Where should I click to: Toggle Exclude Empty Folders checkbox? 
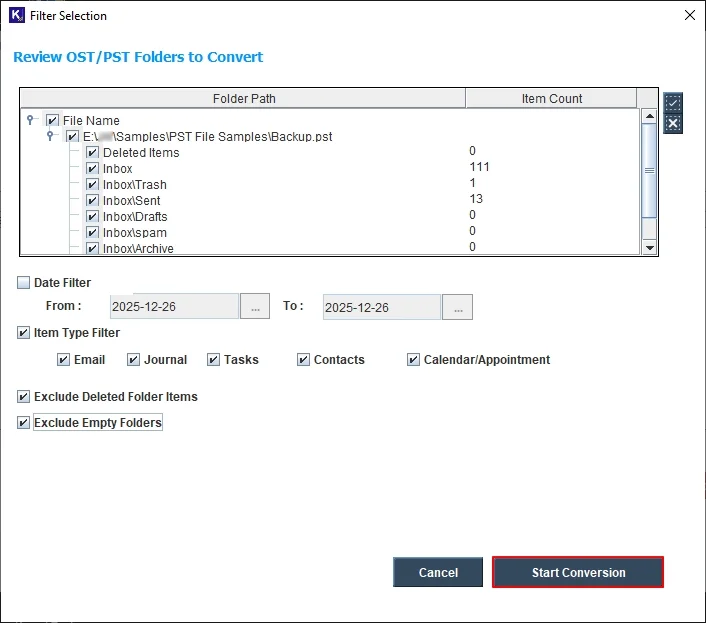point(23,423)
